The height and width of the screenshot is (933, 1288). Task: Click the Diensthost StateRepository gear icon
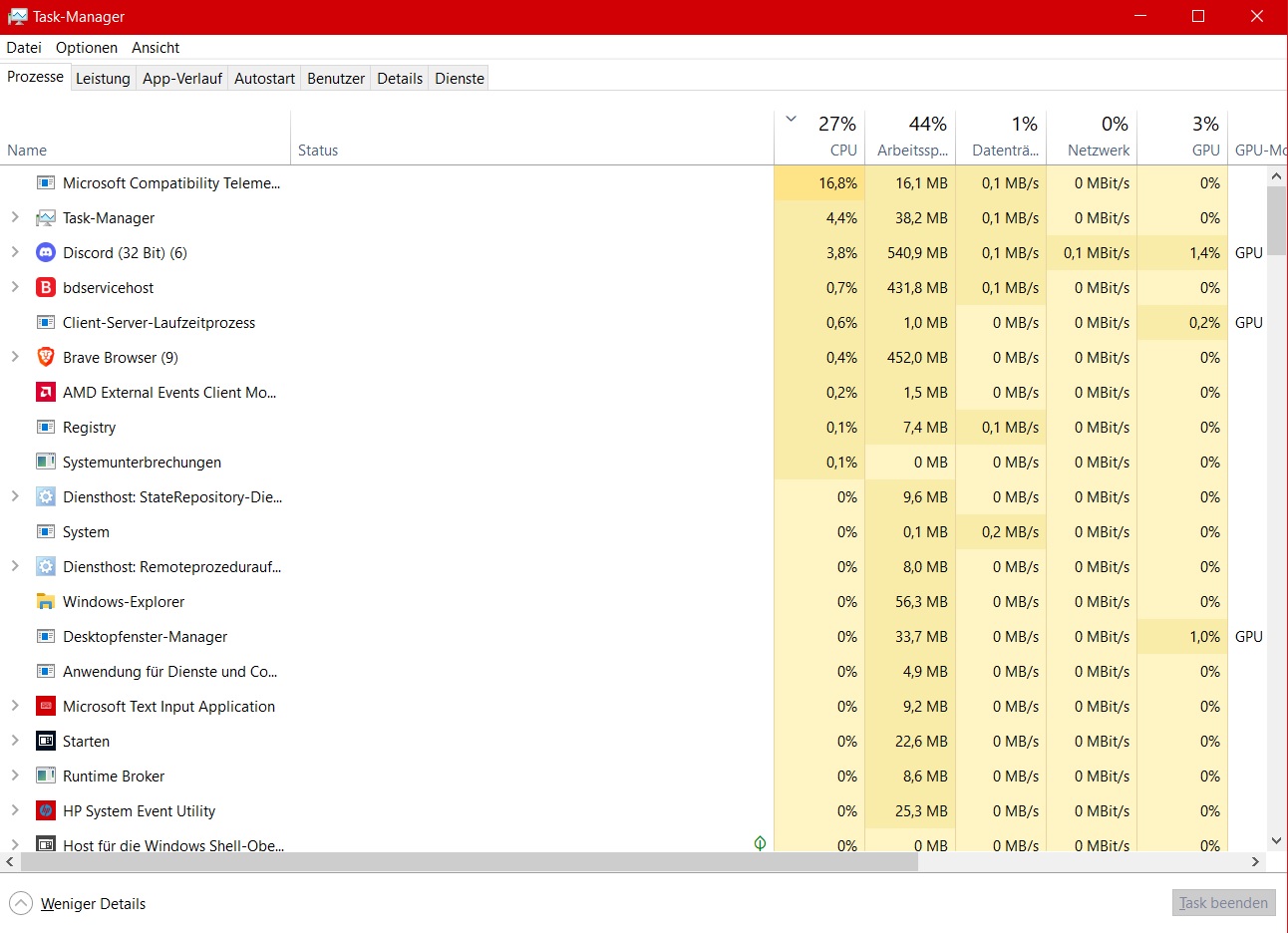pyautogui.click(x=46, y=497)
